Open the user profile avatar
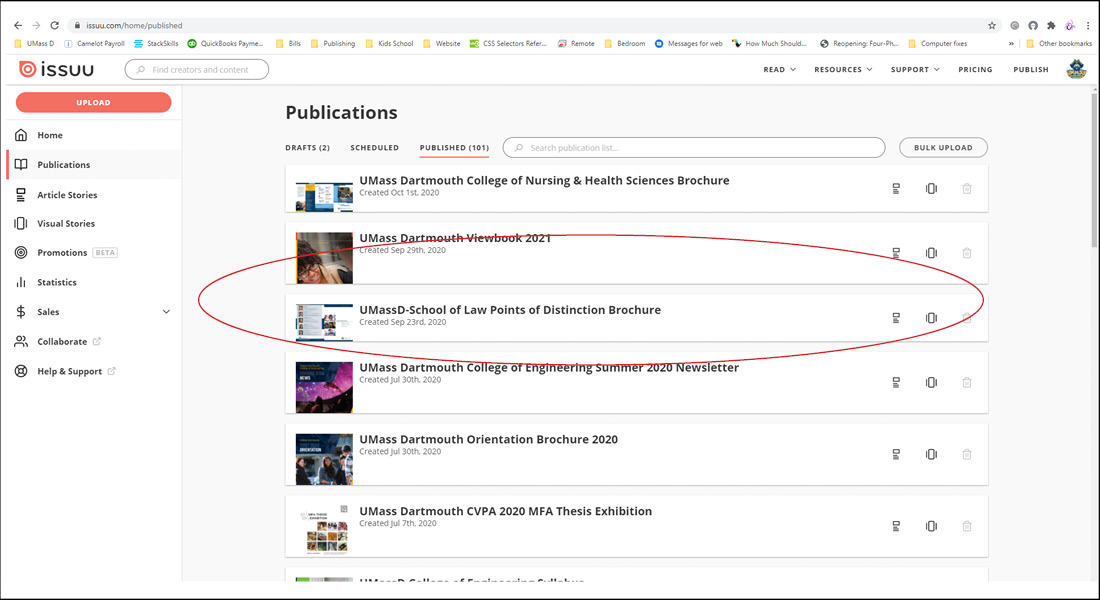This screenshot has width=1100, height=600. coord(1076,69)
